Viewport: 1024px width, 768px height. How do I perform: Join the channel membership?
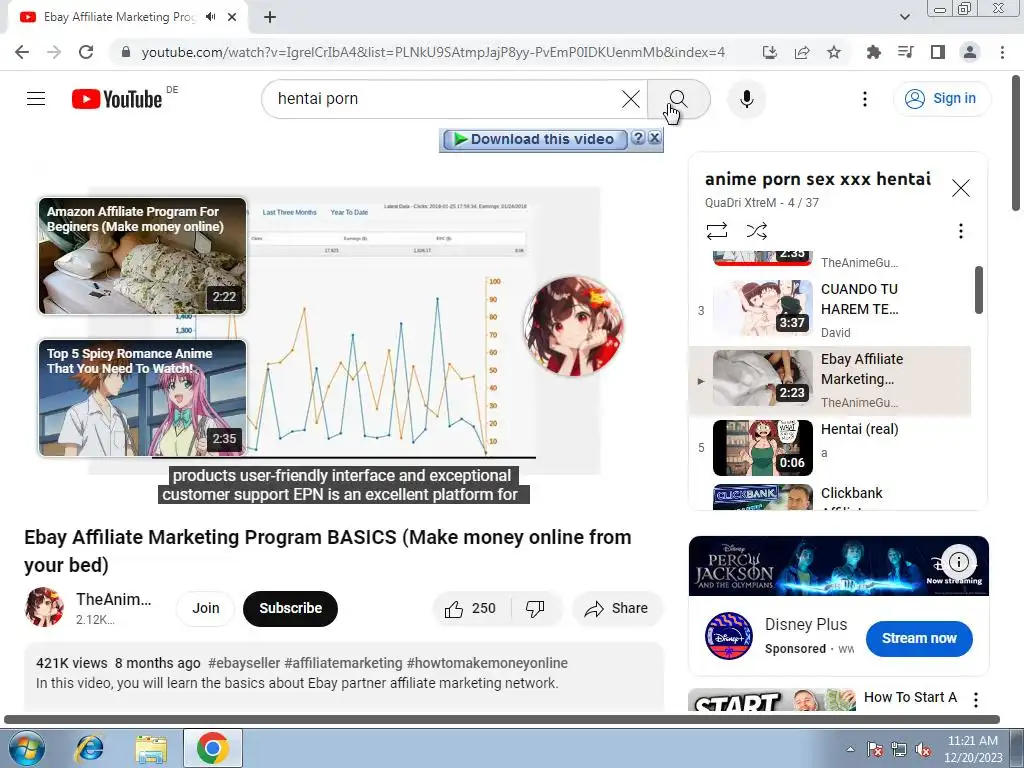[206, 608]
